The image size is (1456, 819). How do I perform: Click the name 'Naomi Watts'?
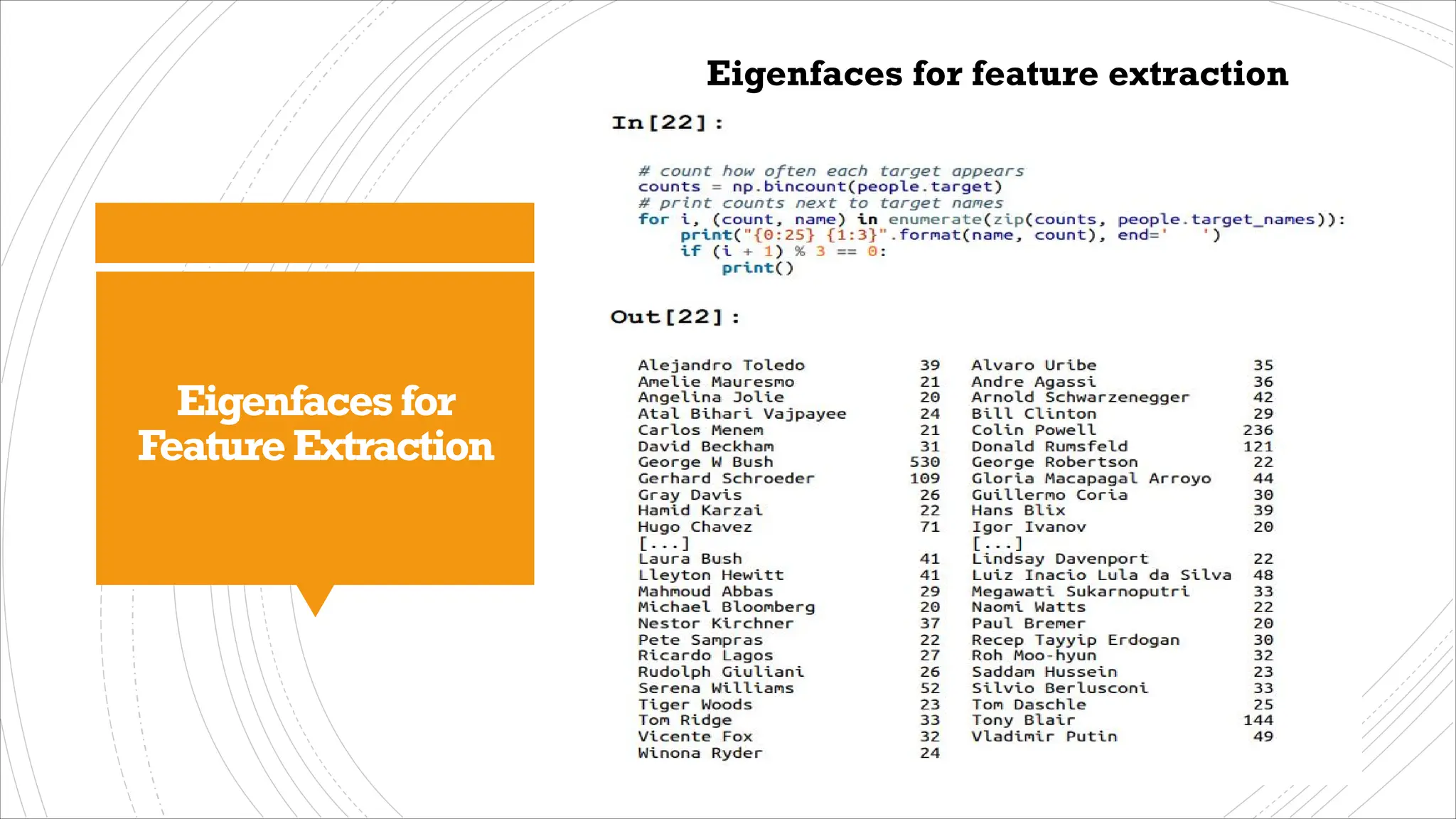coord(1029,607)
